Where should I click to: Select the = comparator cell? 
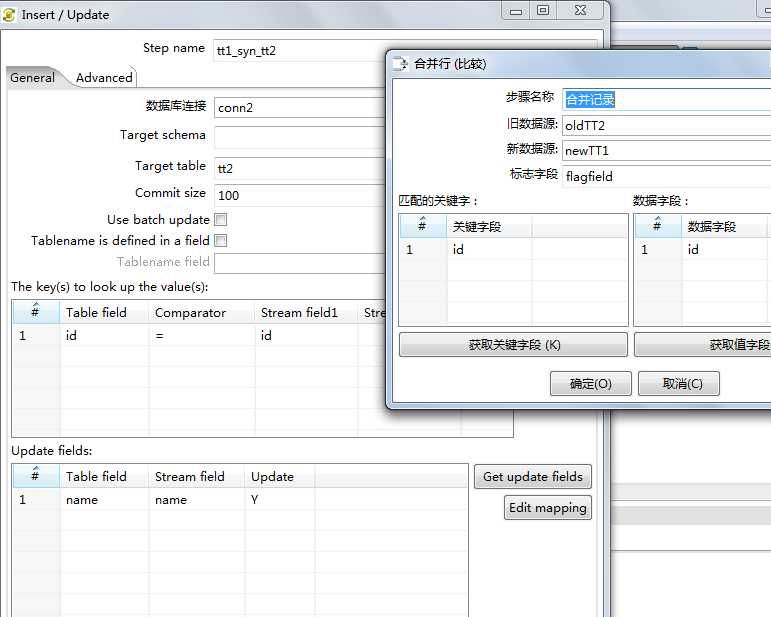[202, 335]
